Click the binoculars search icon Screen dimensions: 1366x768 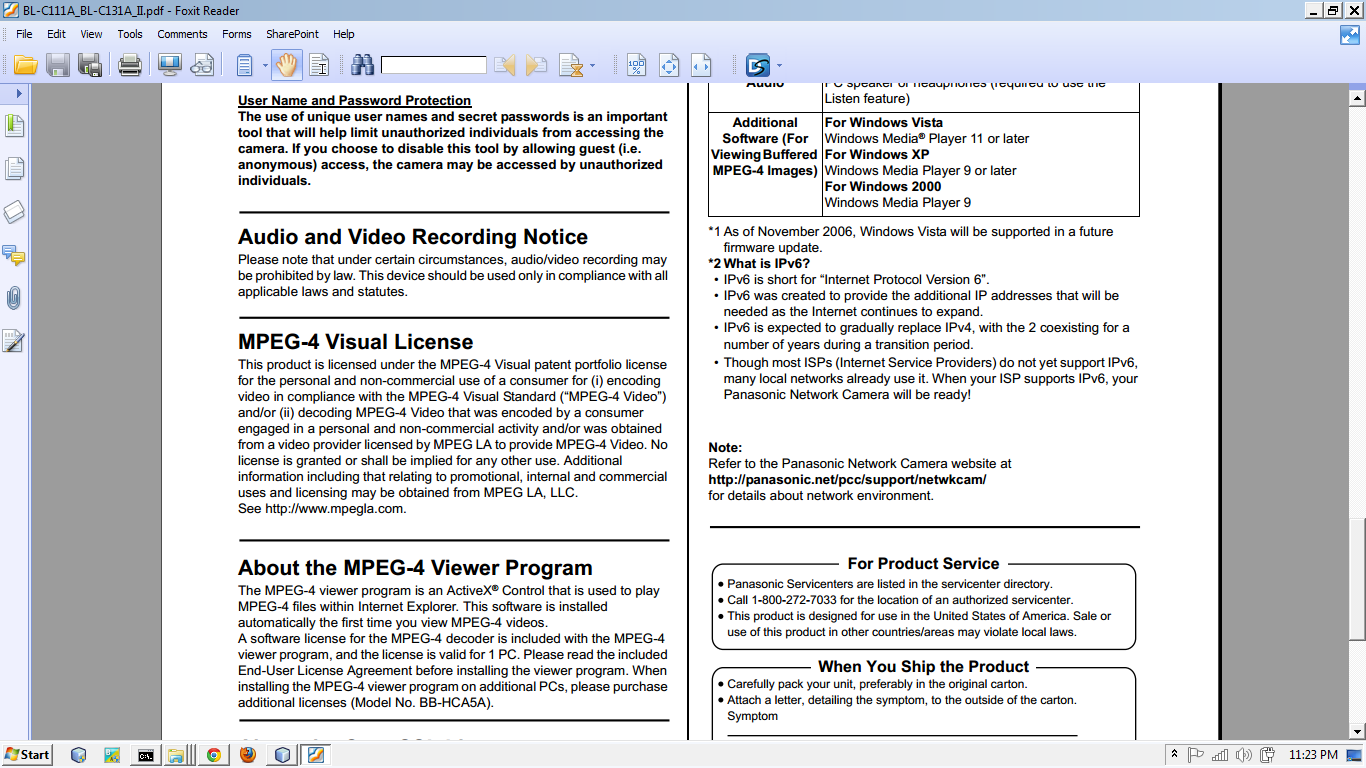[362, 66]
